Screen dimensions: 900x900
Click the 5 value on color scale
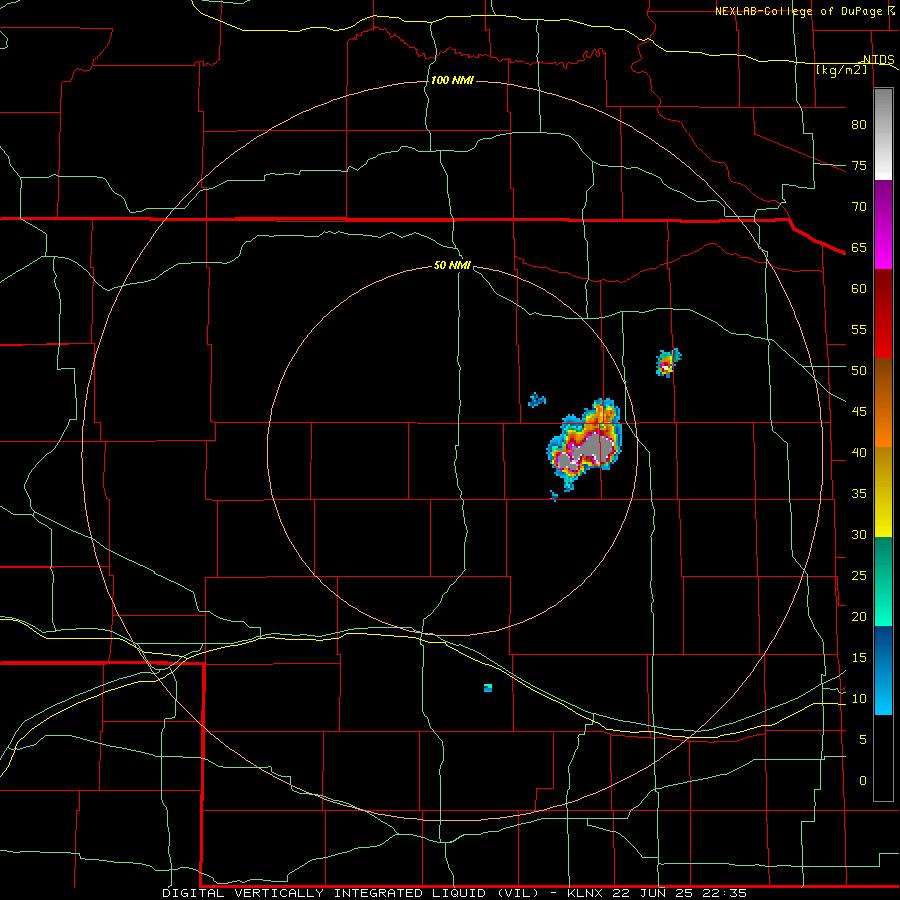[862, 739]
